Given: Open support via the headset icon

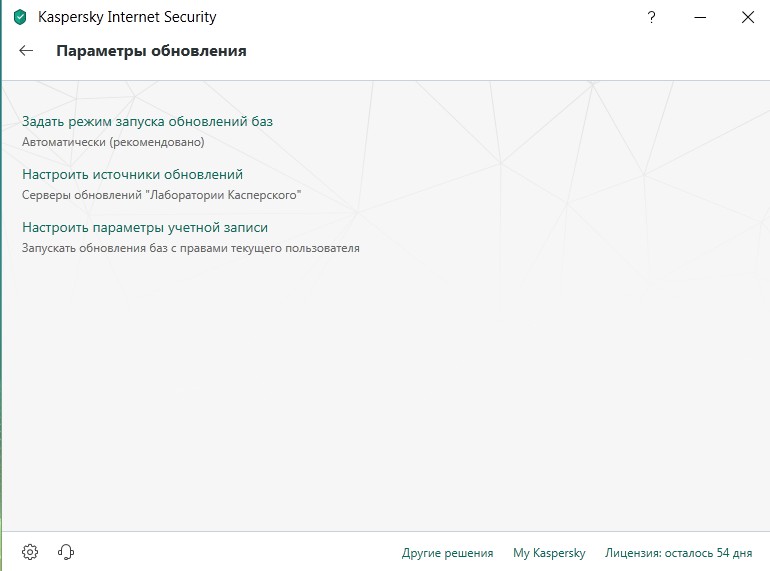Looking at the screenshot, I should pos(67,552).
